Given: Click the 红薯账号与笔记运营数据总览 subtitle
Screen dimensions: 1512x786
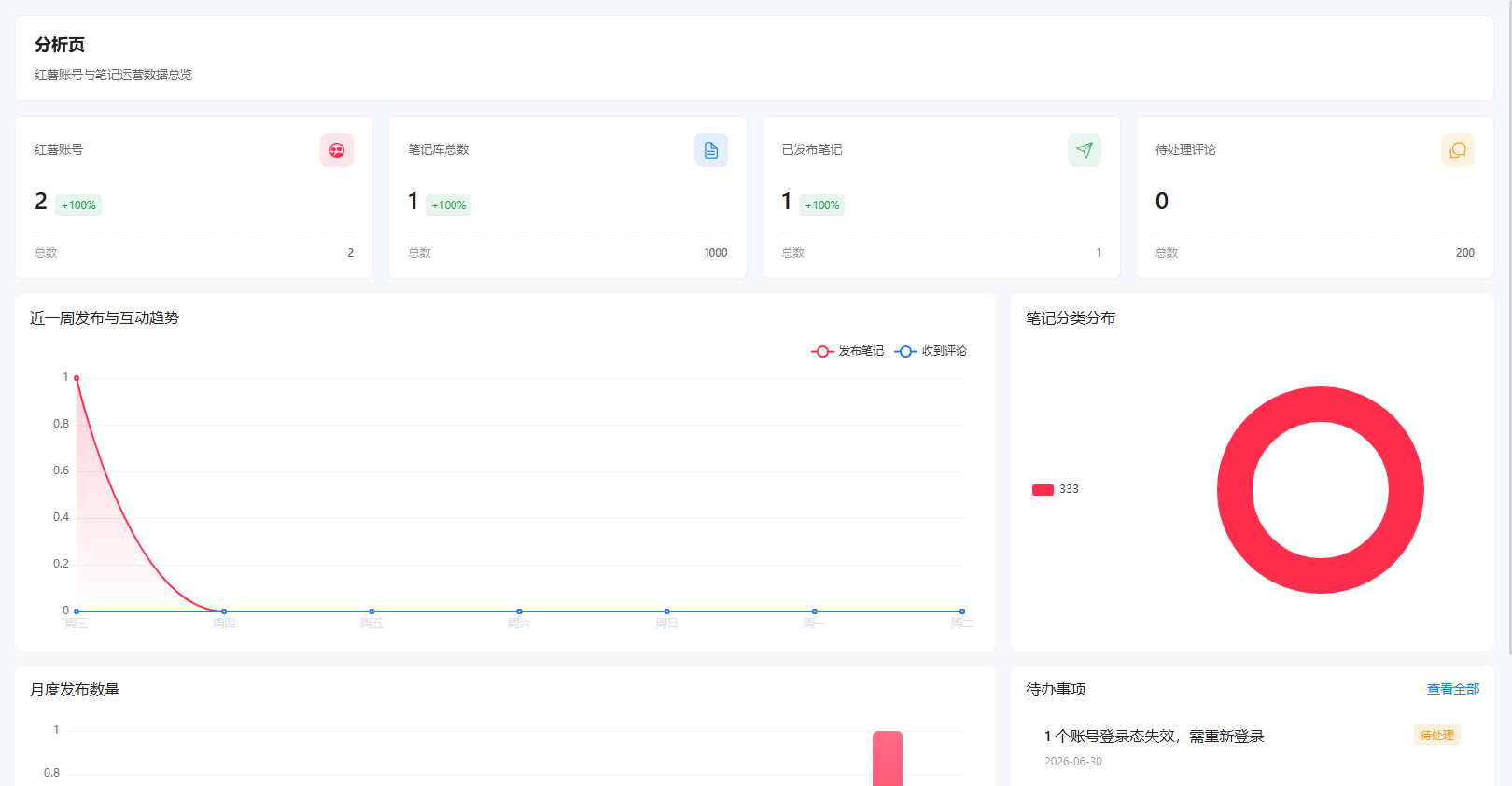Looking at the screenshot, I should point(114,75).
